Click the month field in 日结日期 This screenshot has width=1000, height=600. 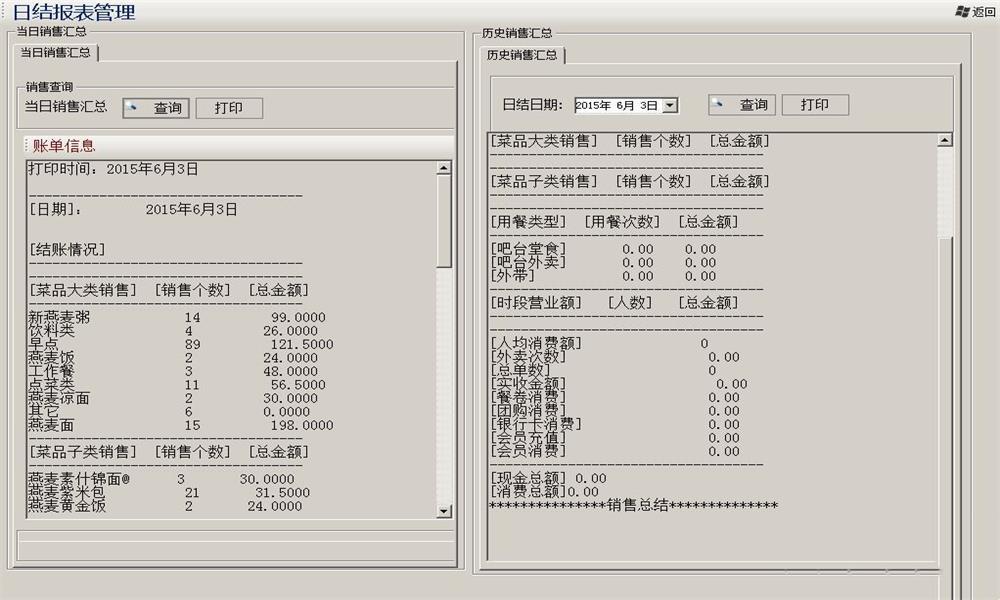(624, 105)
